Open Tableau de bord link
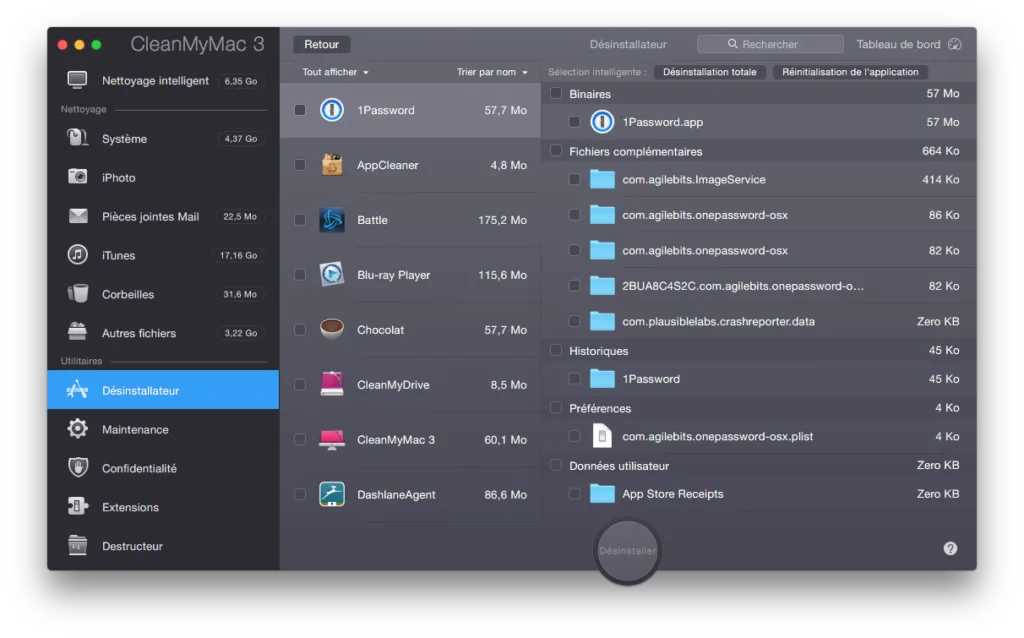1024x638 pixels. click(x=898, y=44)
